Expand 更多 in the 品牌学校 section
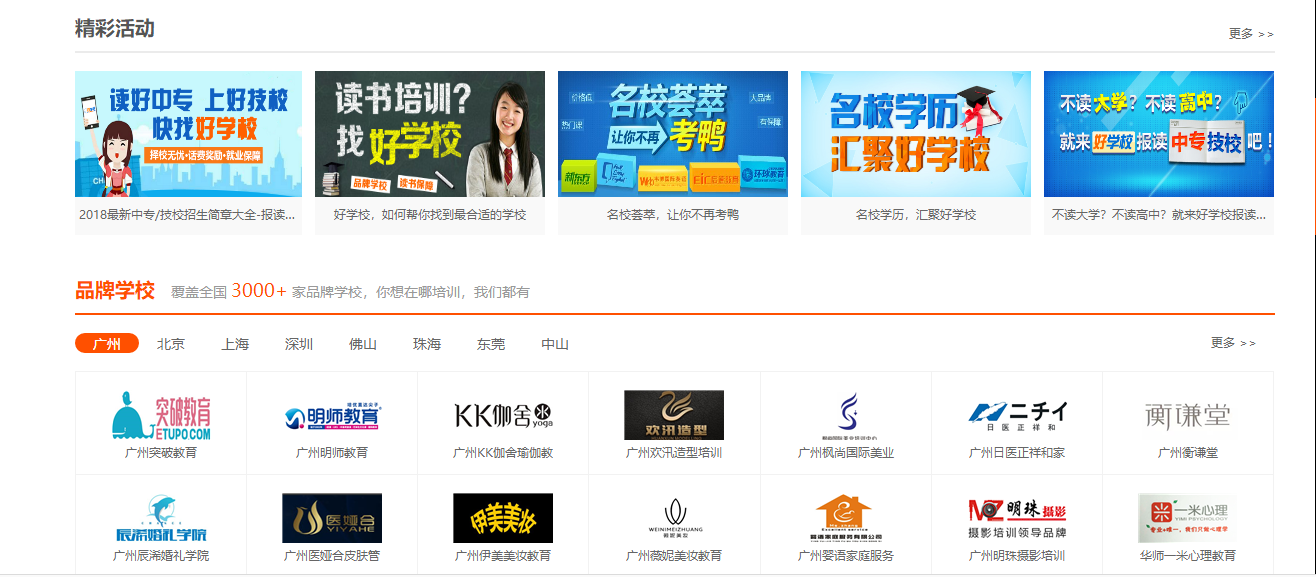This screenshot has width=1316, height=577. pyautogui.click(x=1232, y=343)
